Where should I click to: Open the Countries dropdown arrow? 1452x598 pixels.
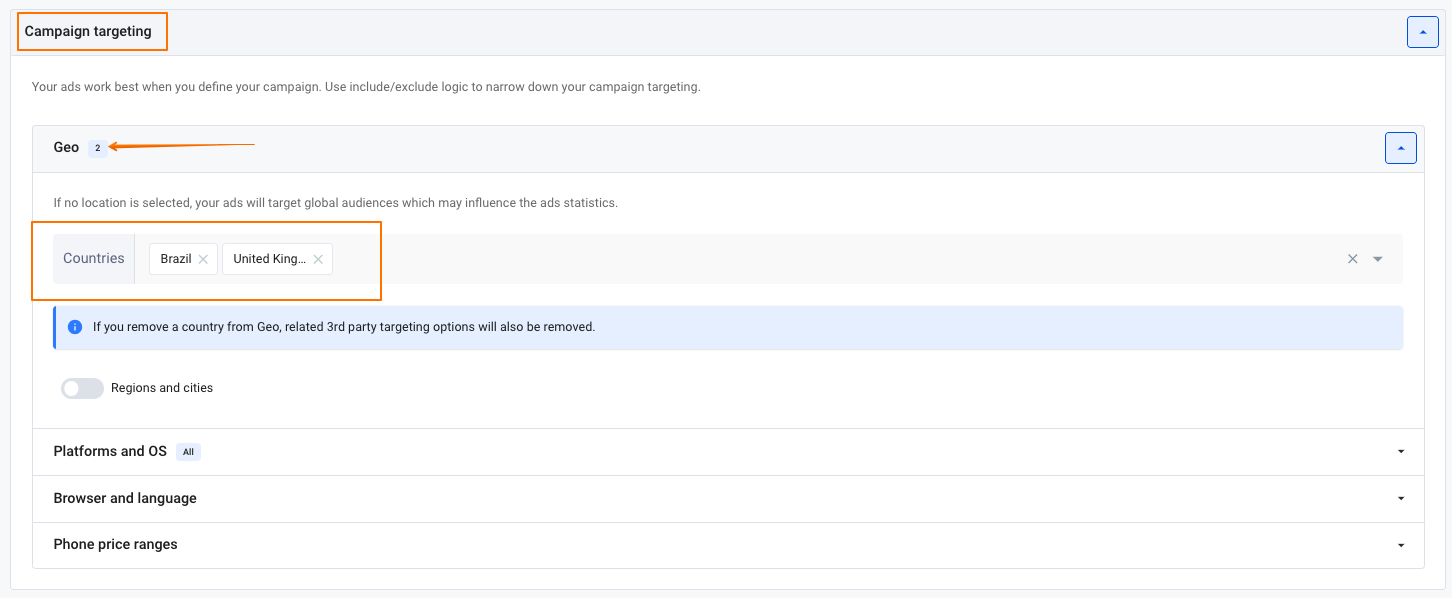click(x=1378, y=259)
